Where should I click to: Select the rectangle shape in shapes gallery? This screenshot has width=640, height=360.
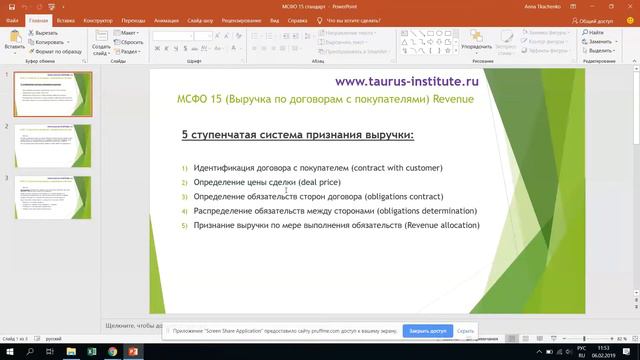(430, 33)
